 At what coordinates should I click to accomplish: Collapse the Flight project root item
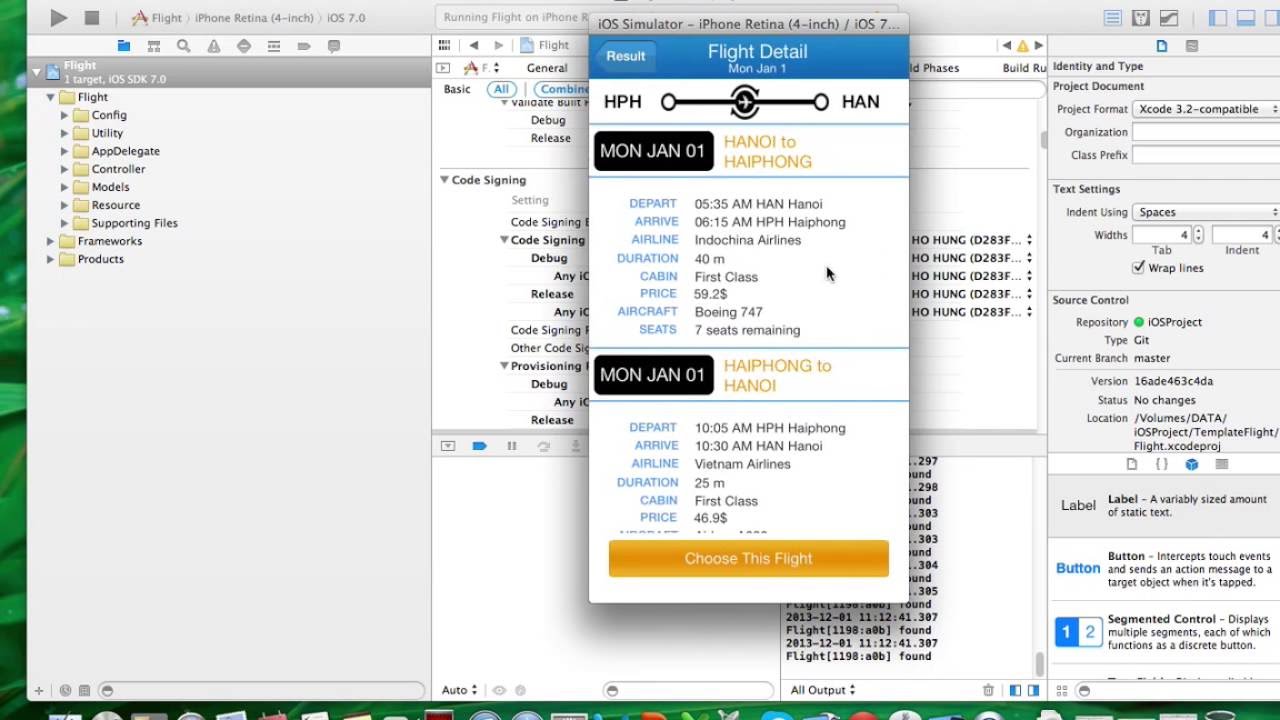coord(37,72)
